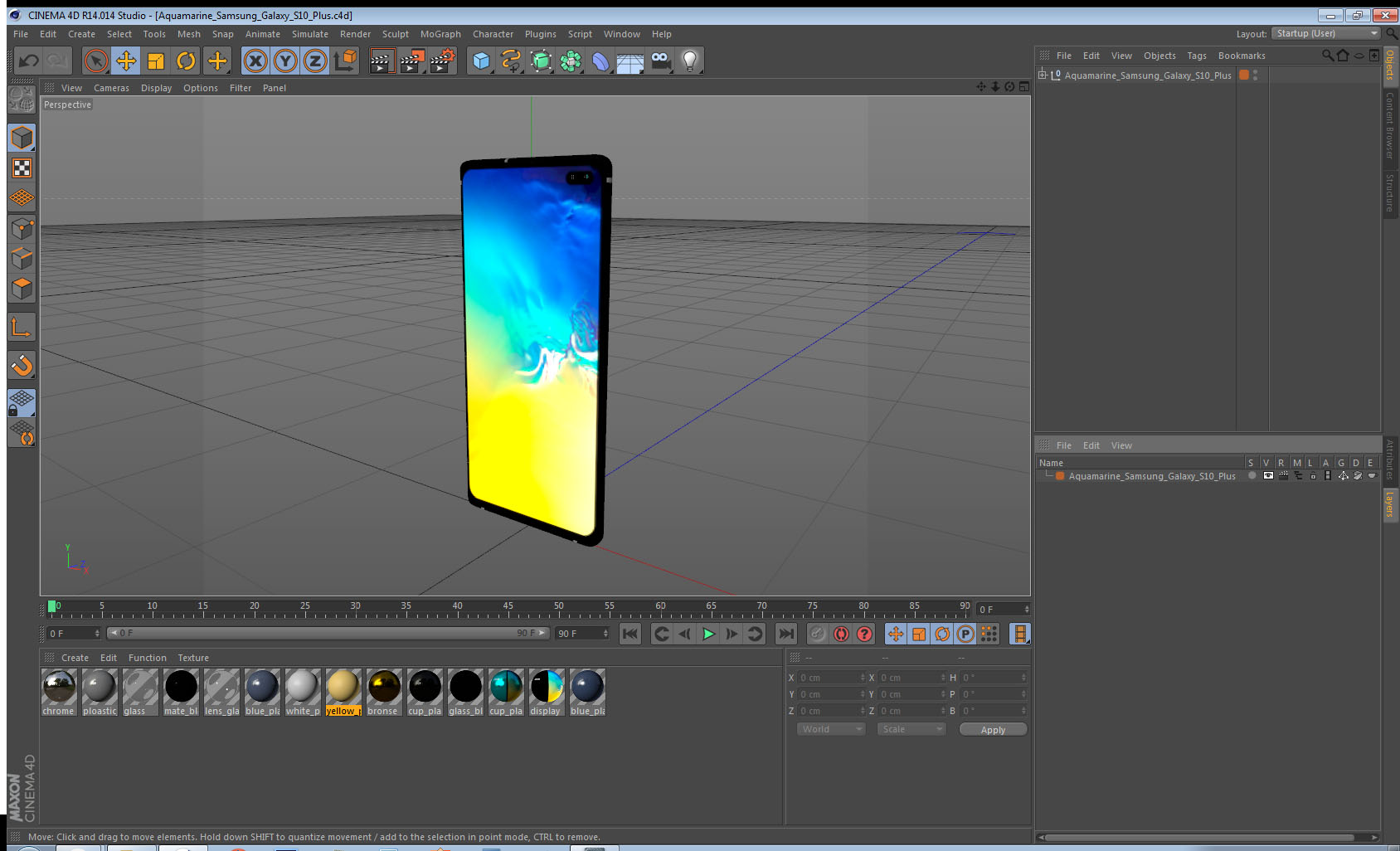The width and height of the screenshot is (1400, 851).
Task: Toggle Z axis lock
Action: [315, 61]
